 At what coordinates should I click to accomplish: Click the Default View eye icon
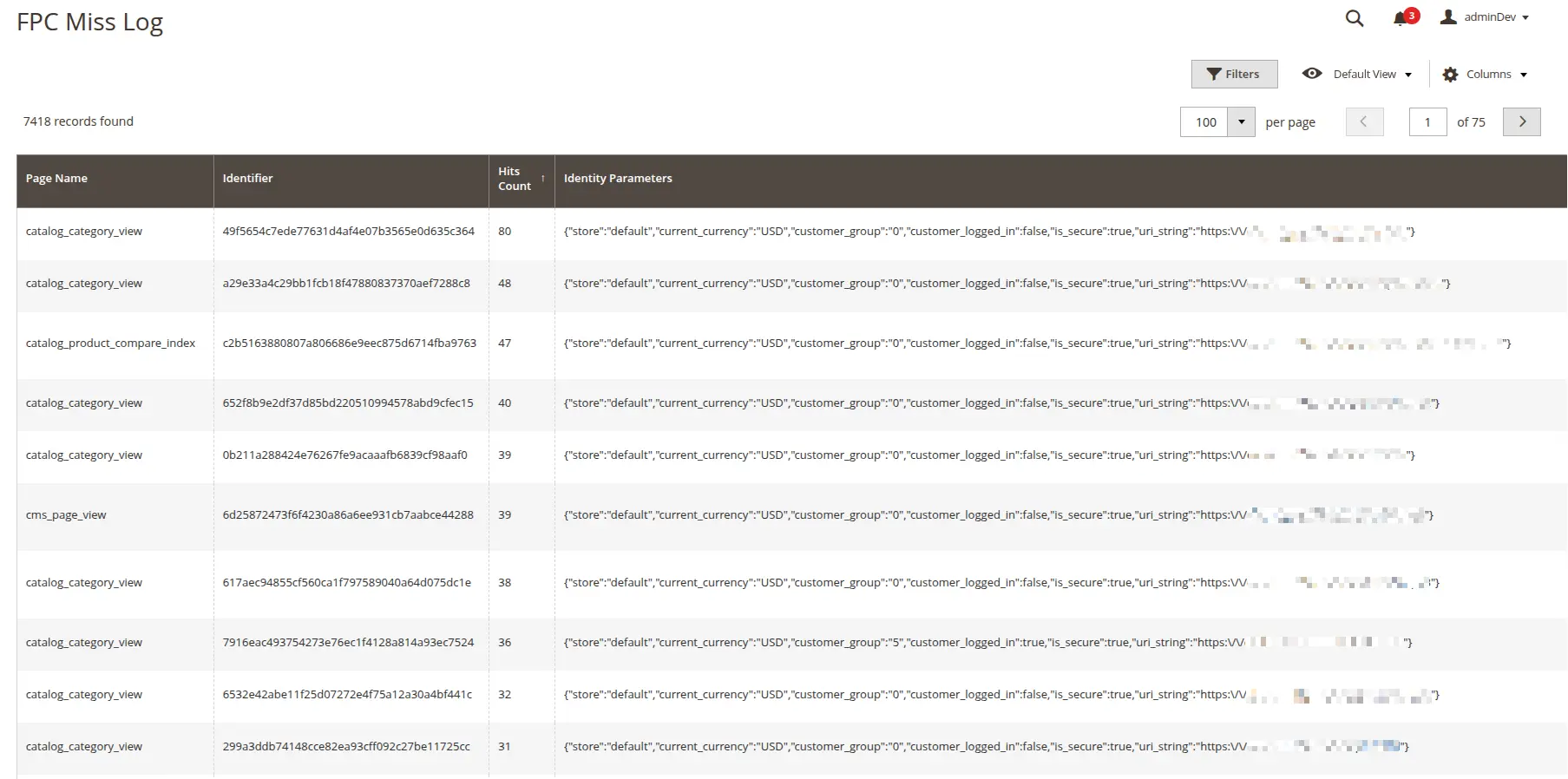1312,74
